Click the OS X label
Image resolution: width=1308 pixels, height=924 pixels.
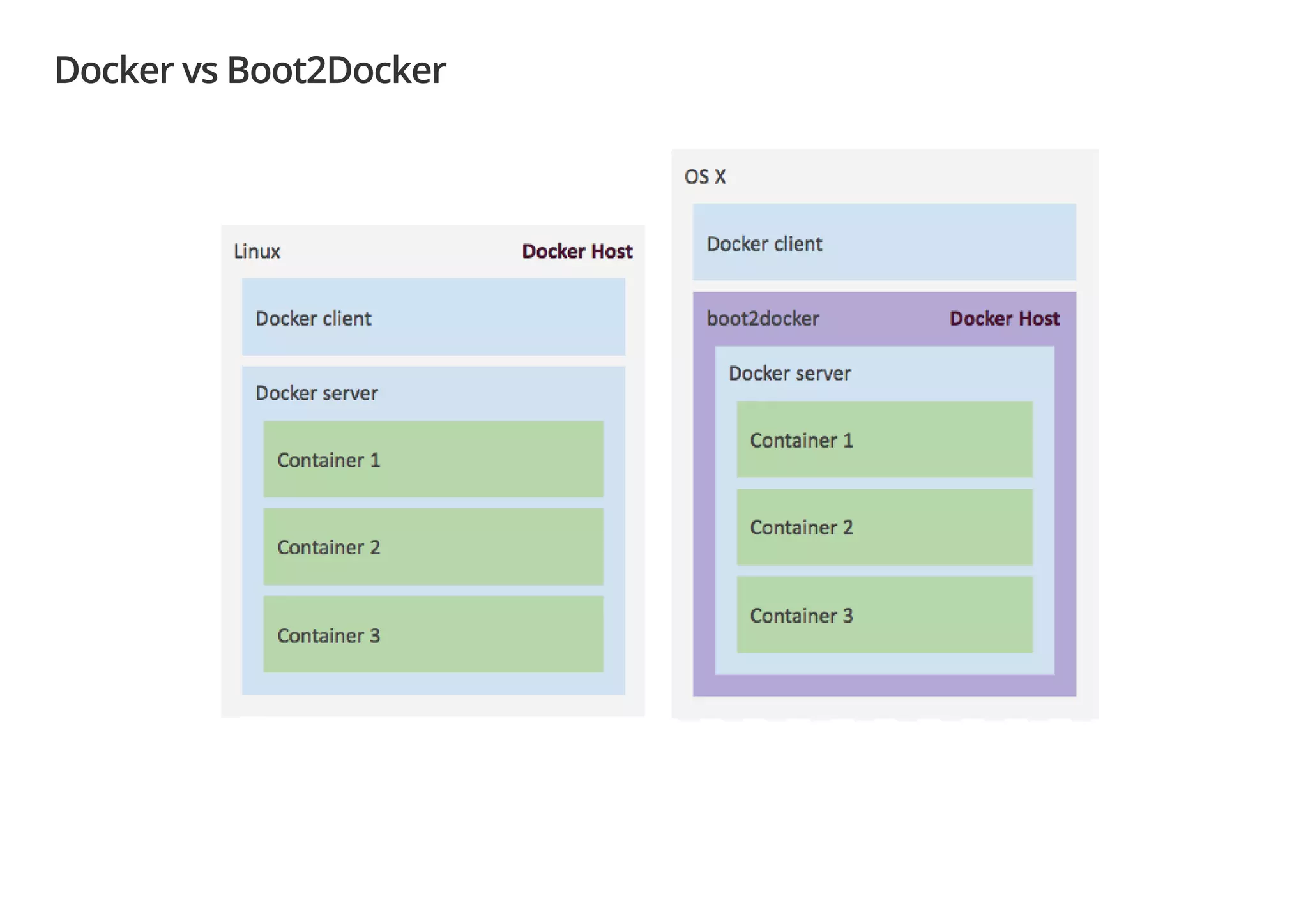(704, 177)
